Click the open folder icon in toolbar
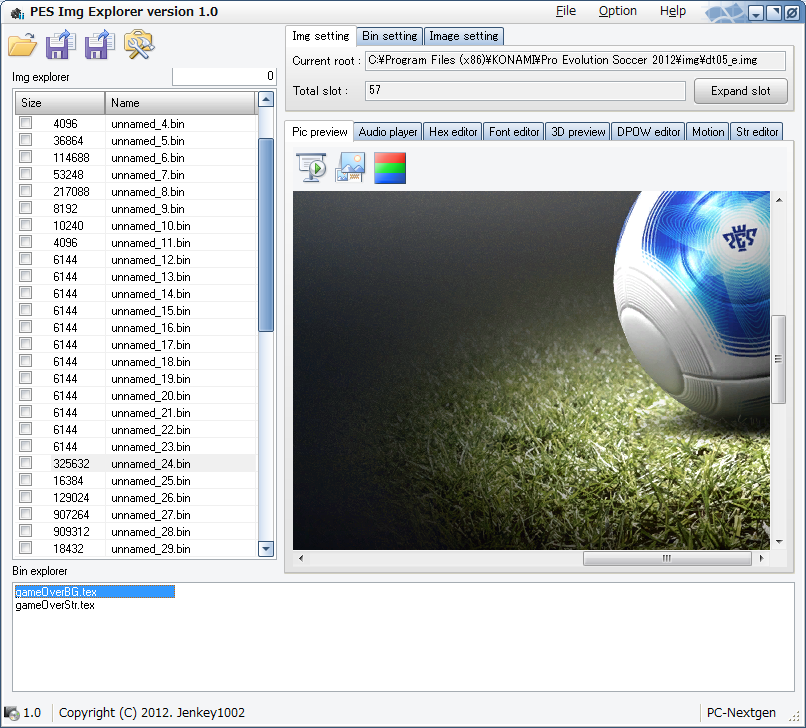 (22, 45)
